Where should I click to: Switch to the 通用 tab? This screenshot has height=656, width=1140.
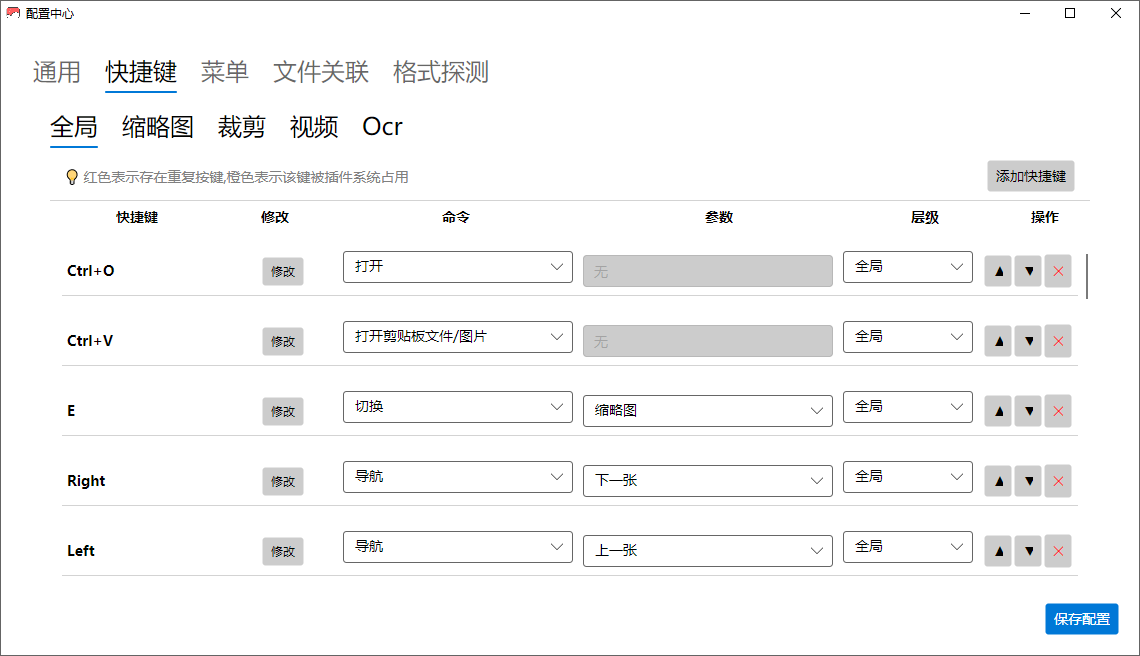point(56,72)
